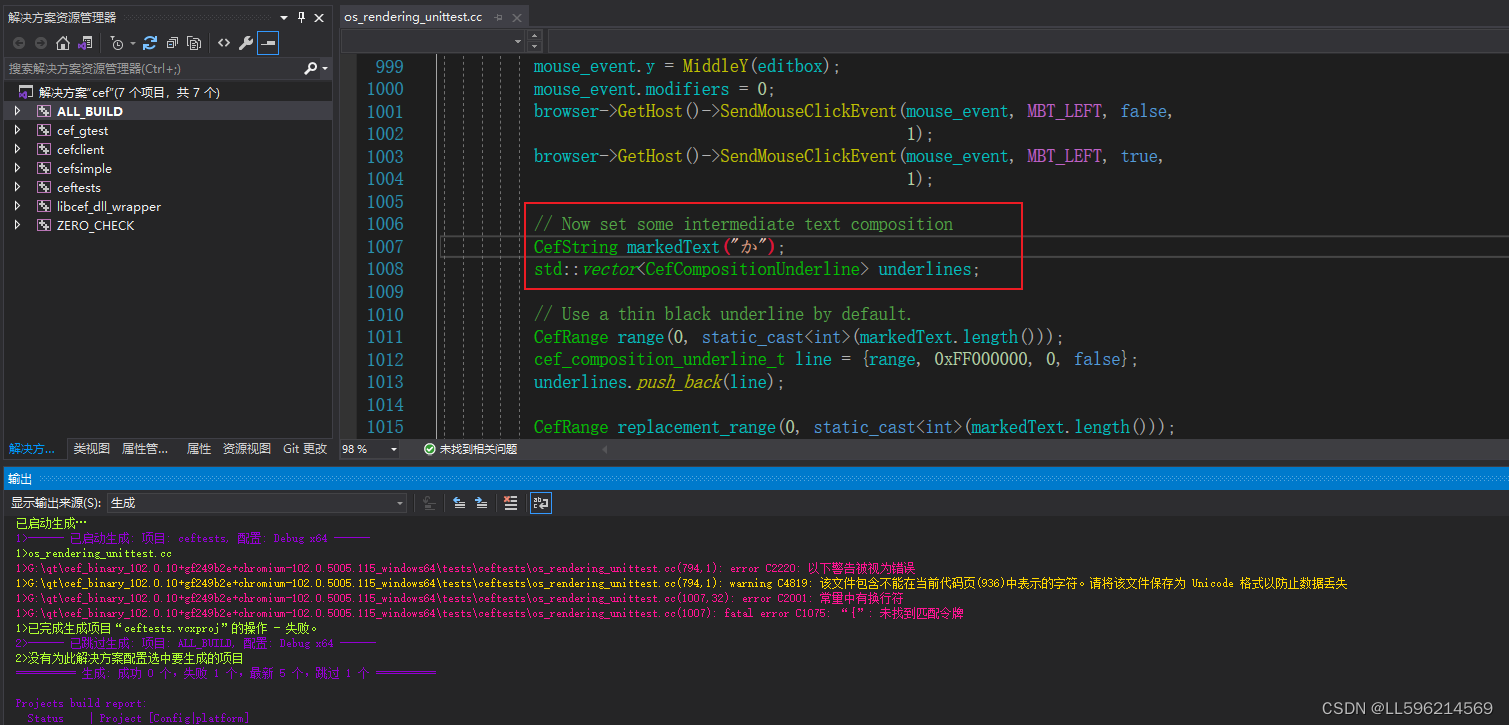Click warning C4819 output line
This screenshot has width=1509, height=725.
pyautogui.click(x=681, y=583)
